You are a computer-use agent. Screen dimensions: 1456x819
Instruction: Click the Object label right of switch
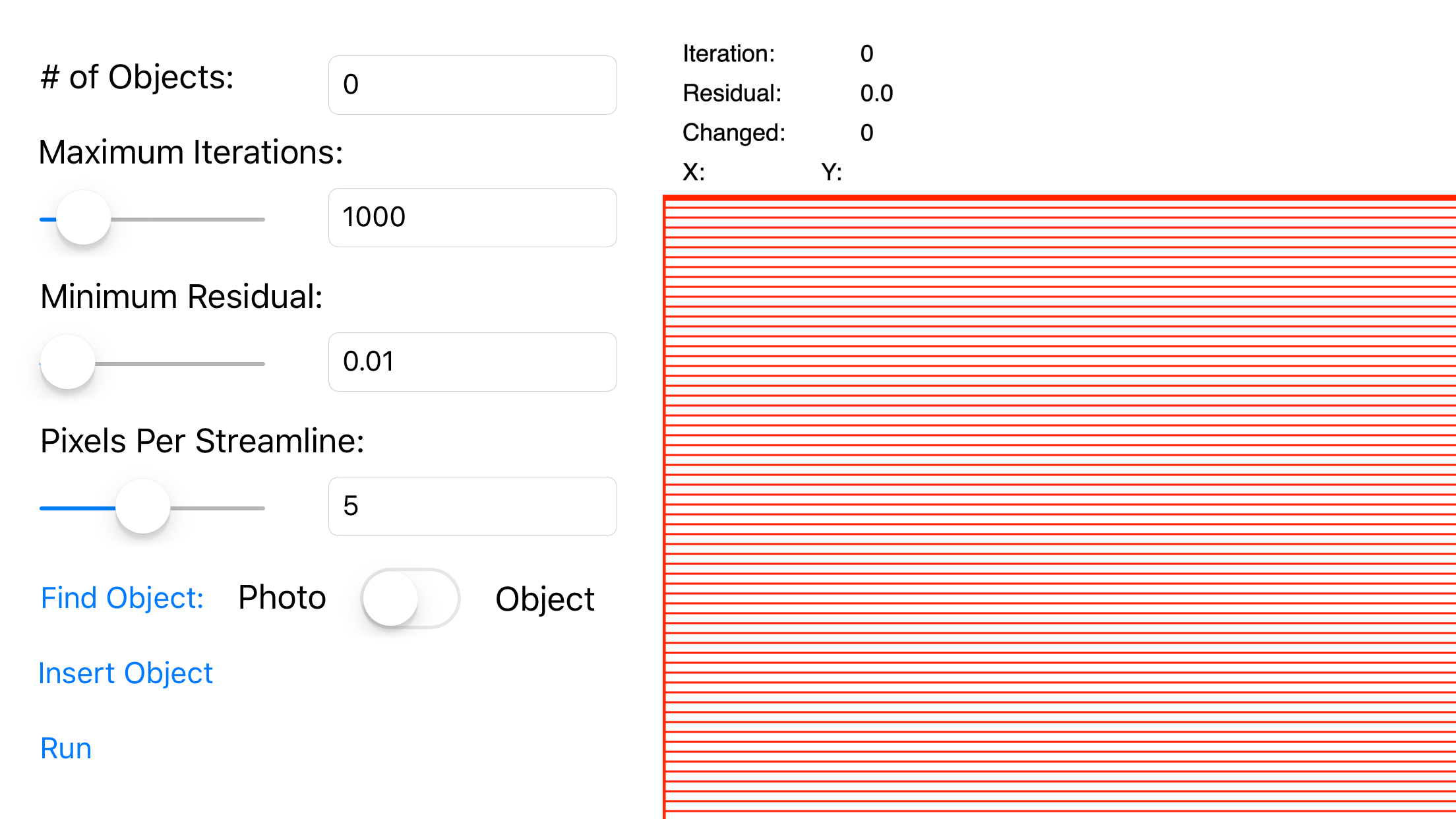(x=545, y=599)
